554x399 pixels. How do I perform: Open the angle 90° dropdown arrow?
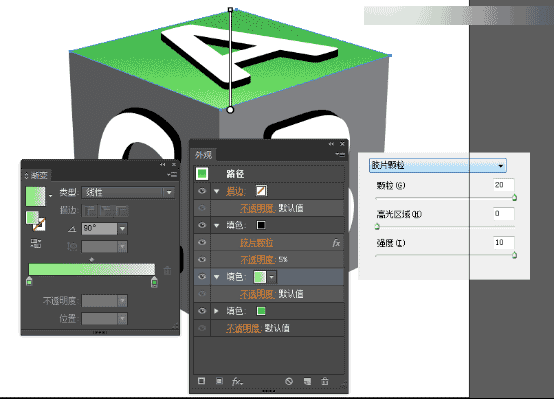122,229
